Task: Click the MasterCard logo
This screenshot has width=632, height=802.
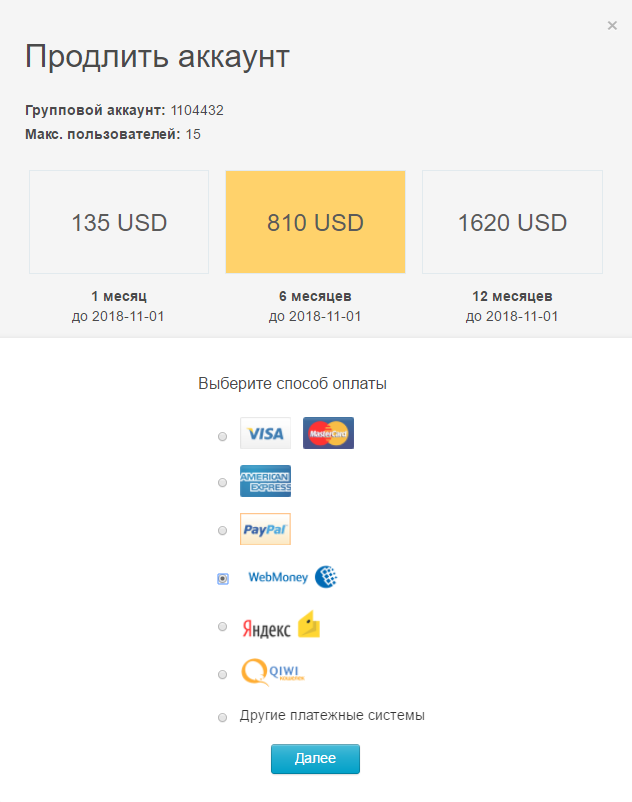Action: pyautogui.click(x=328, y=433)
